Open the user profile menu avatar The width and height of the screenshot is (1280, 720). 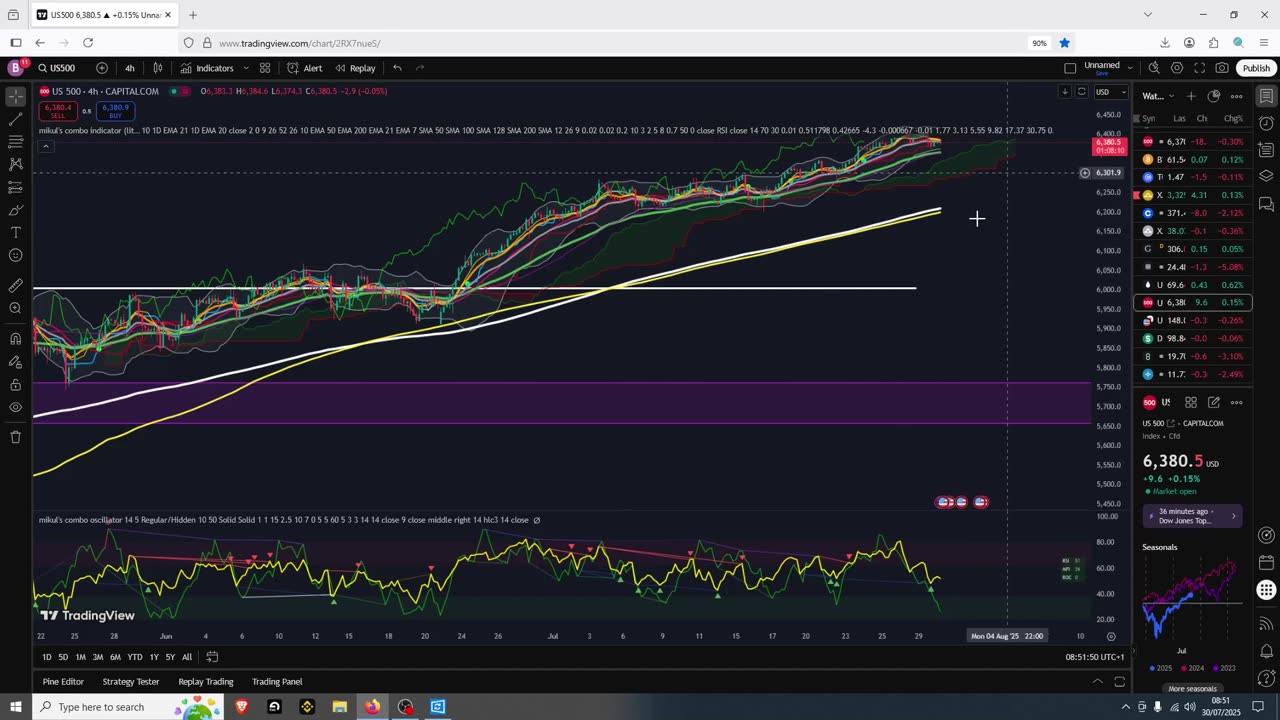coord(15,68)
